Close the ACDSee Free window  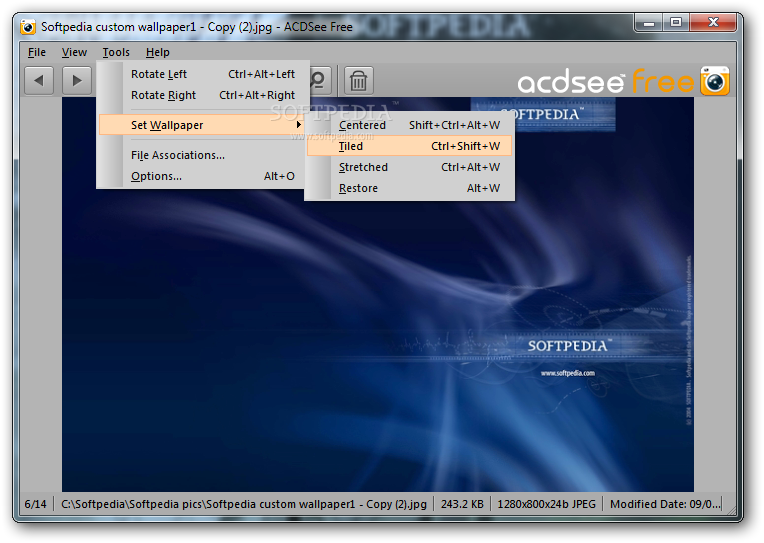pos(713,23)
